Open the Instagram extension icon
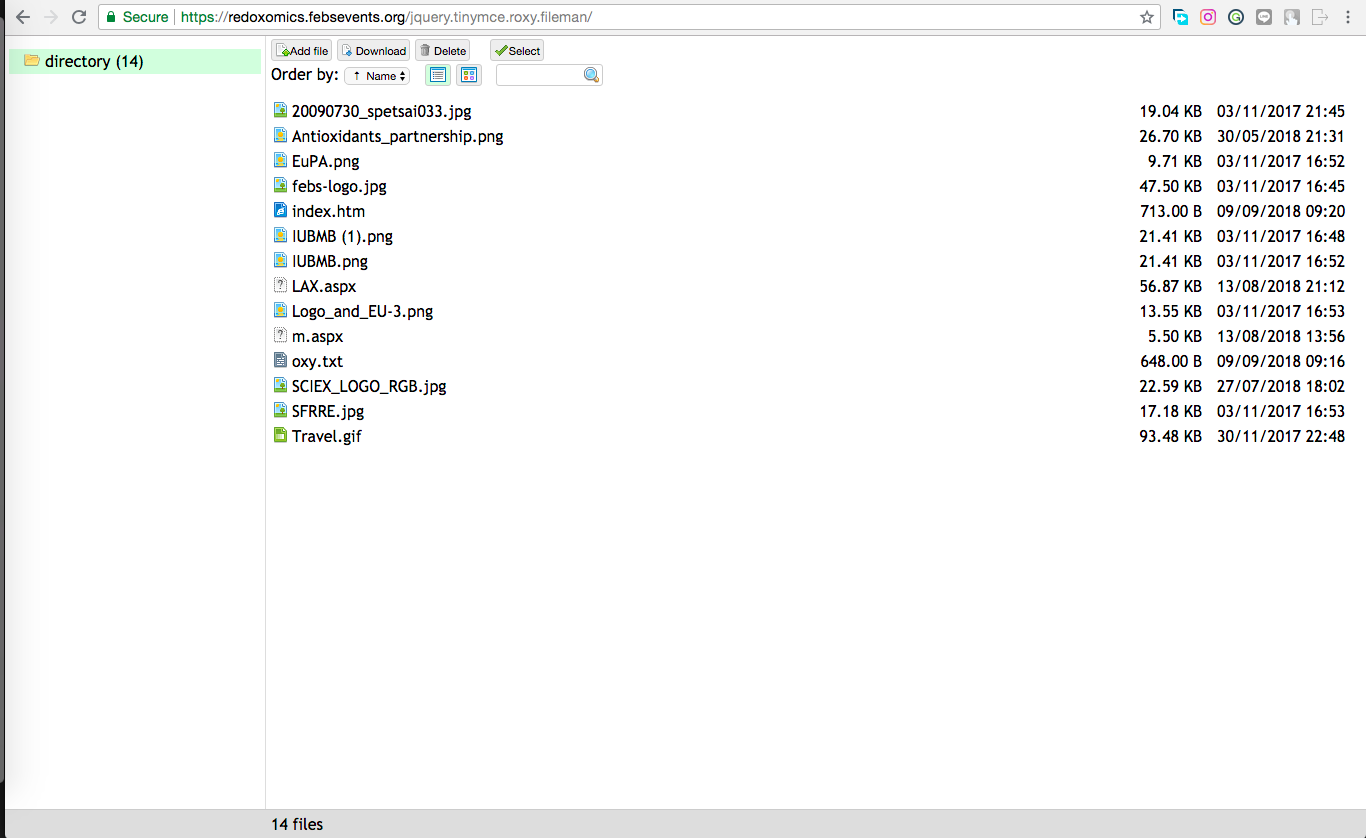1366x838 pixels. click(1208, 17)
